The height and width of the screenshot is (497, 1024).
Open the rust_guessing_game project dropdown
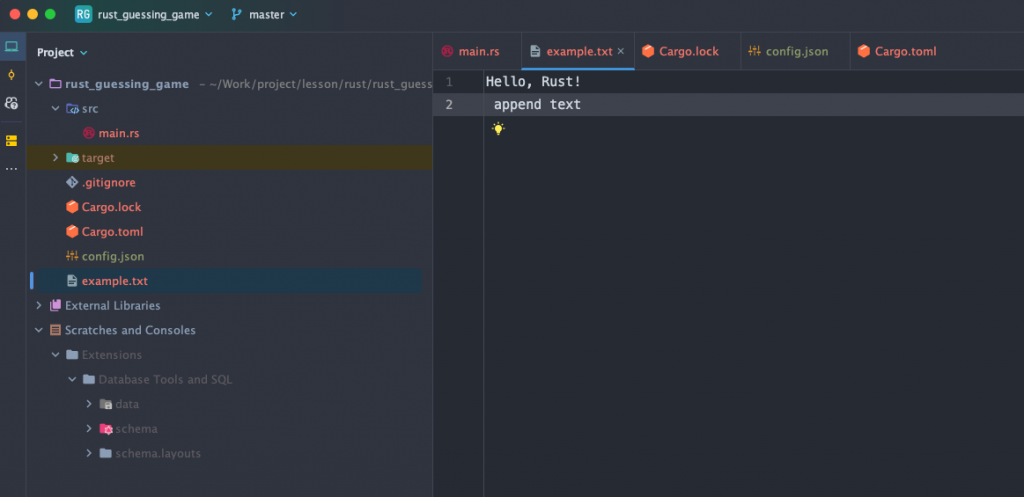coord(154,15)
